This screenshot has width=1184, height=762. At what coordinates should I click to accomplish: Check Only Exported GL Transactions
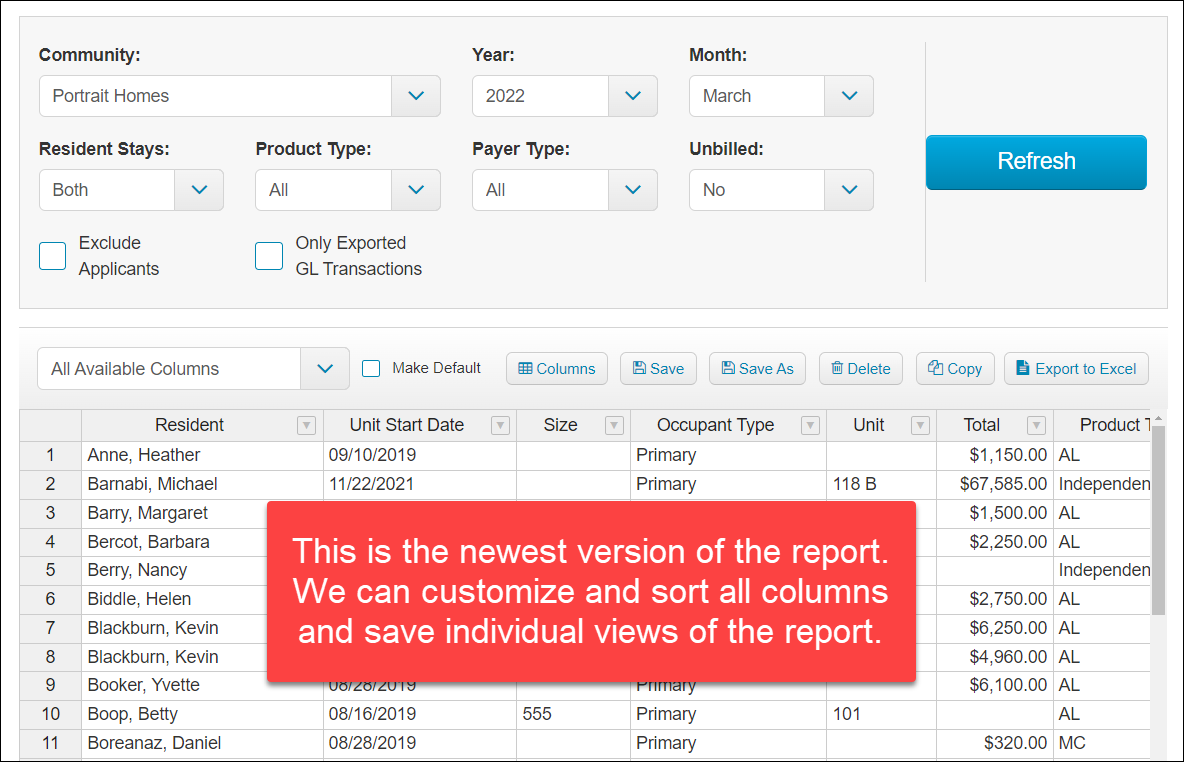(x=269, y=256)
